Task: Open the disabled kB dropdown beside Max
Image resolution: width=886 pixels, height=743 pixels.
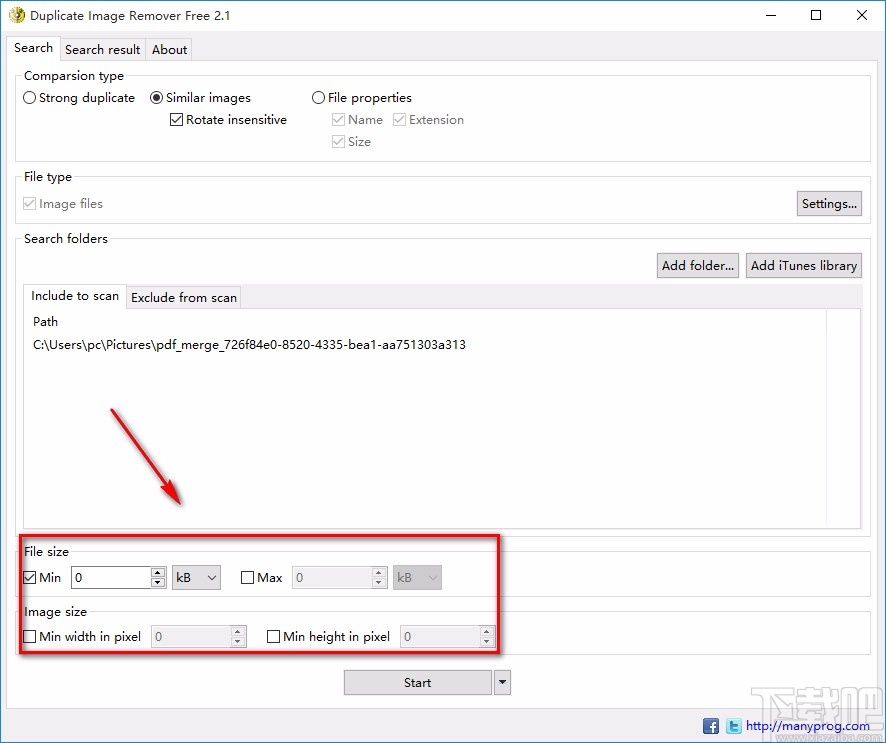Action: point(417,577)
